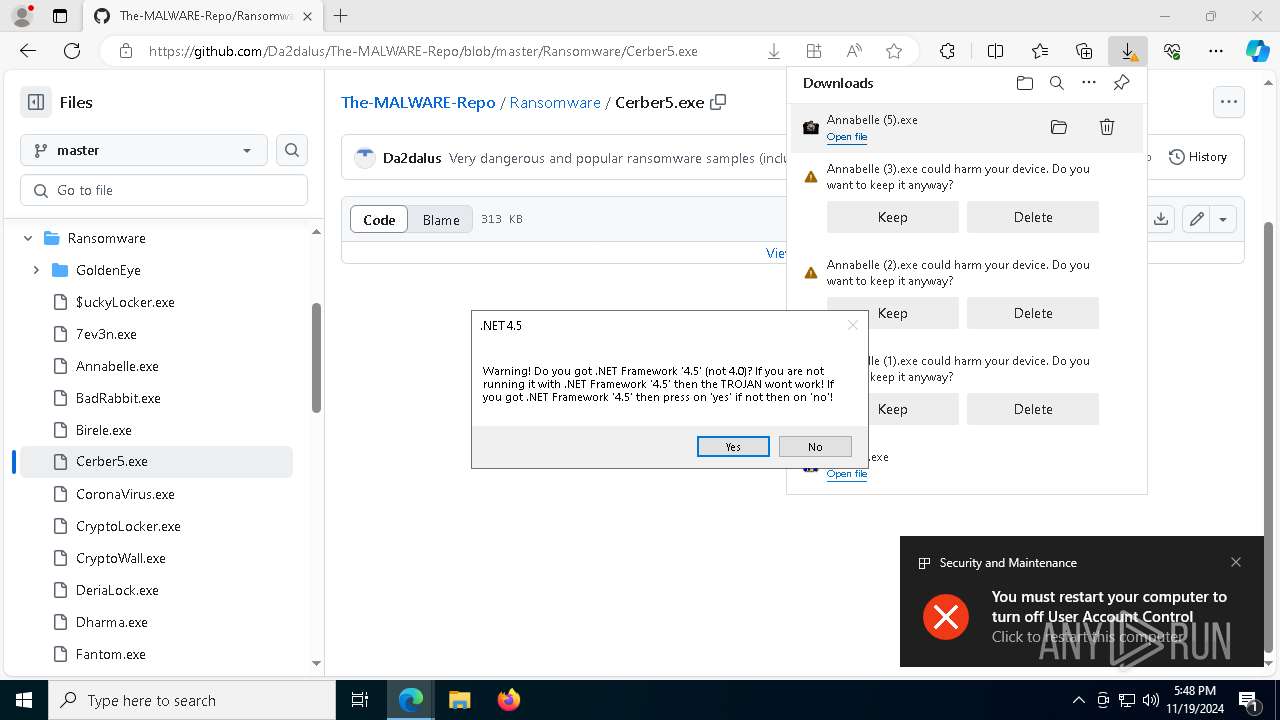Screen dimensions: 1280x720
Task: Open the edit file options dropdown
Action: point(1223,219)
